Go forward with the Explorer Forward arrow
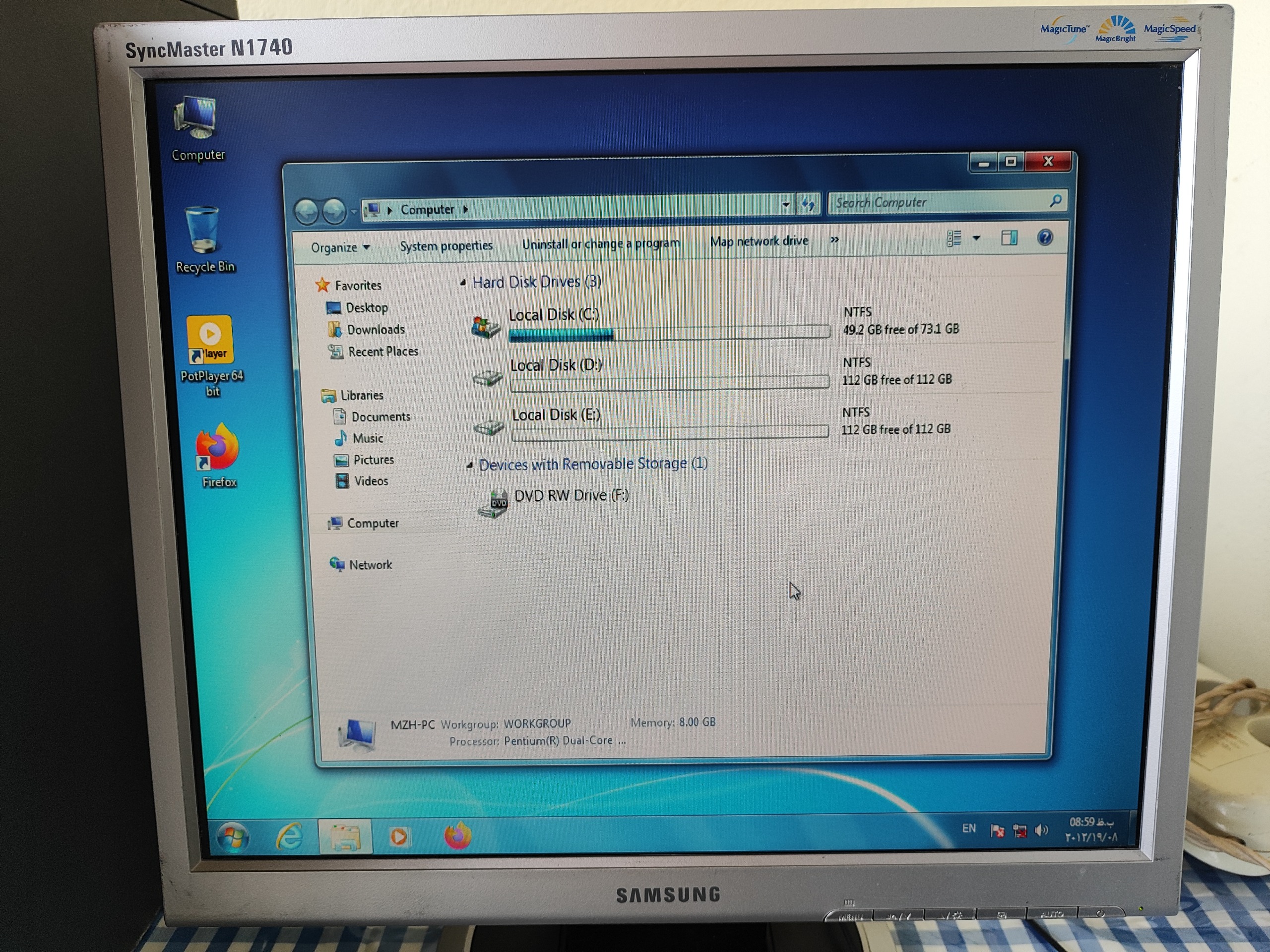This screenshot has height=952, width=1270. point(333,211)
